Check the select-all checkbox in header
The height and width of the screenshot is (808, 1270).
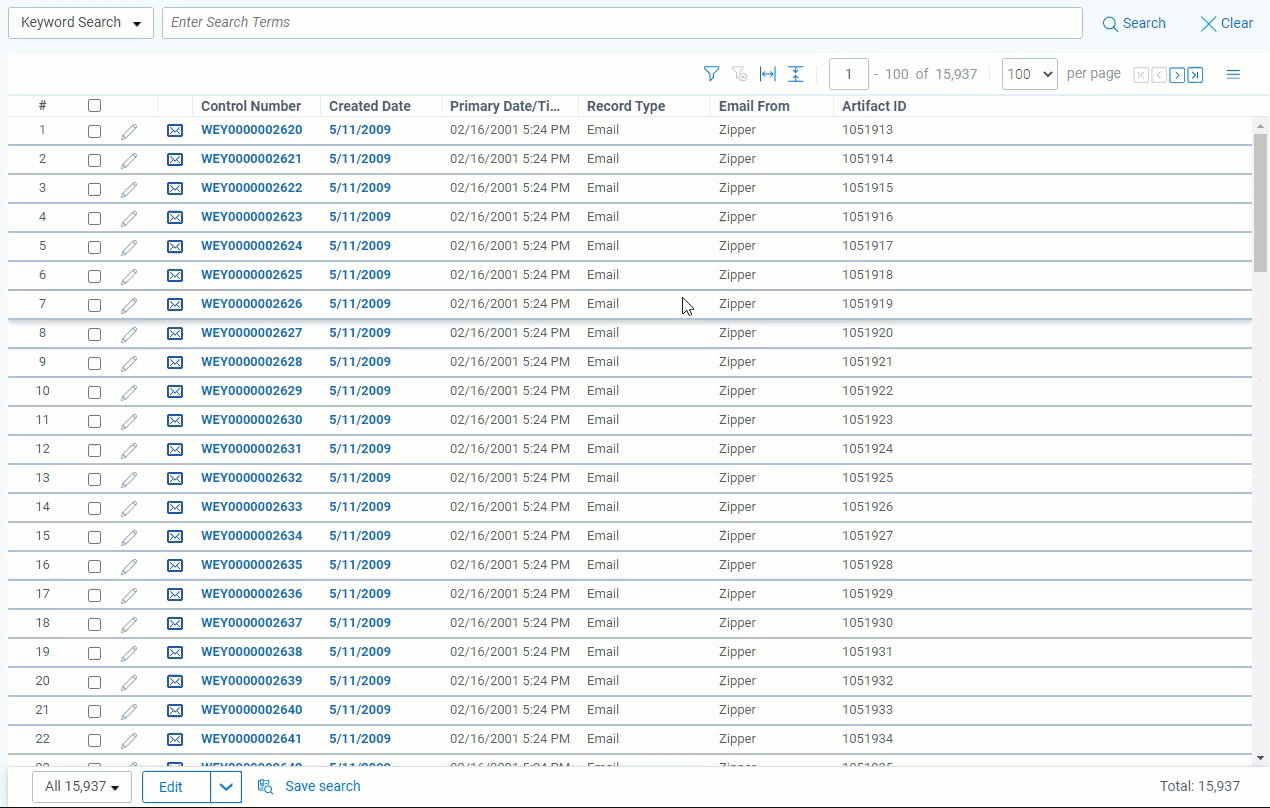[94, 106]
